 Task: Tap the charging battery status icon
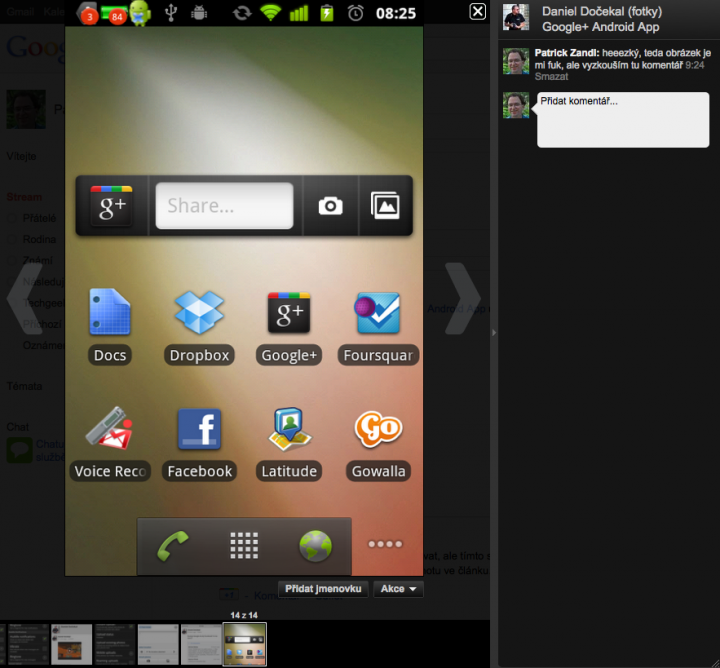pos(327,13)
